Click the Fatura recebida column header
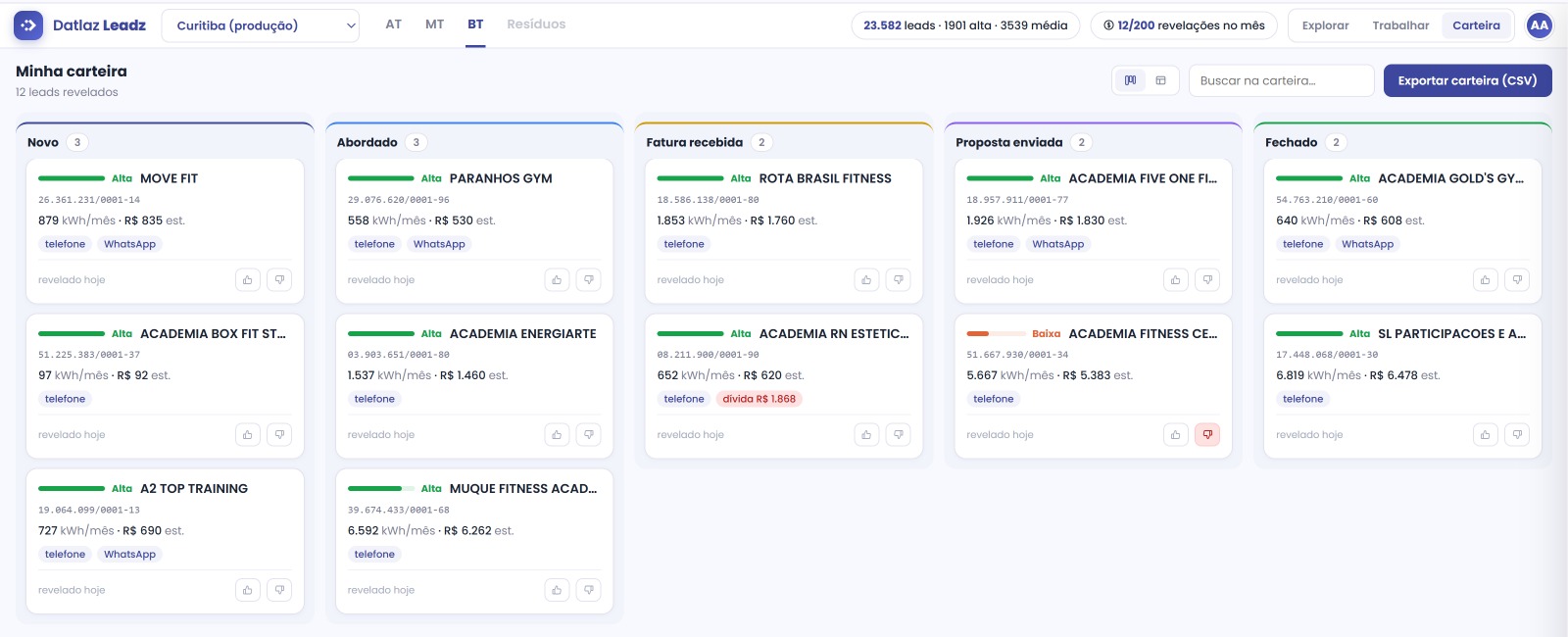The height and width of the screenshot is (637, 1568). click(x=695, y=143)
